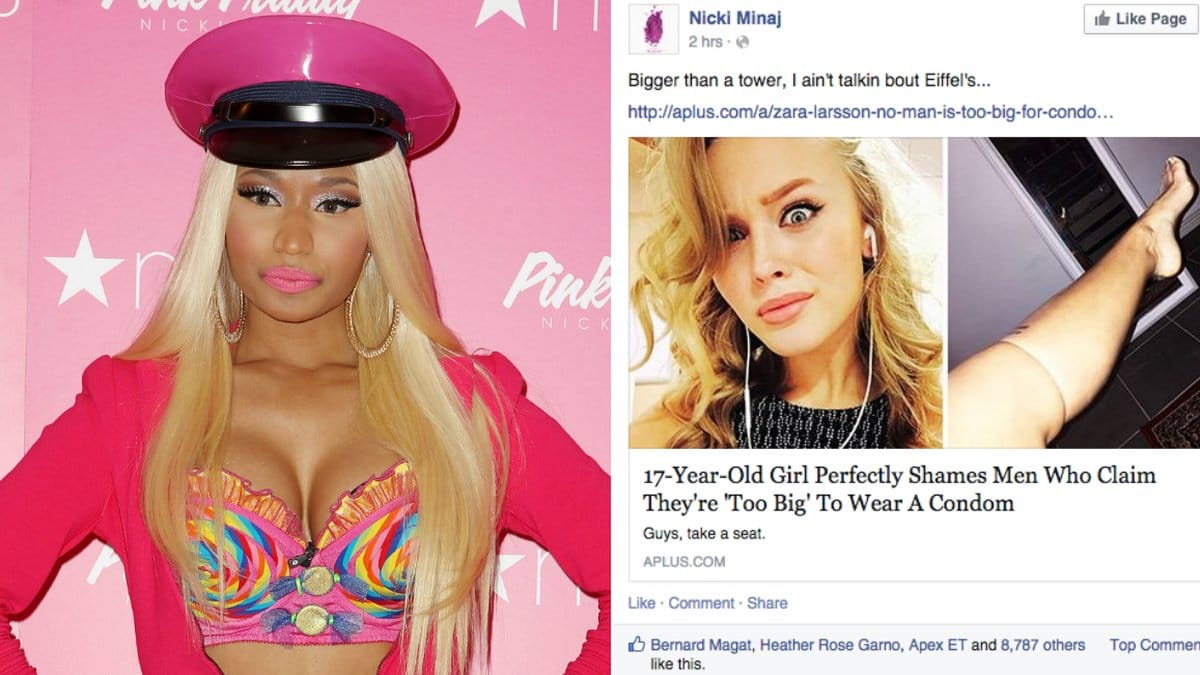
Task: Like the post via Like link
Action: click(641, 603)
